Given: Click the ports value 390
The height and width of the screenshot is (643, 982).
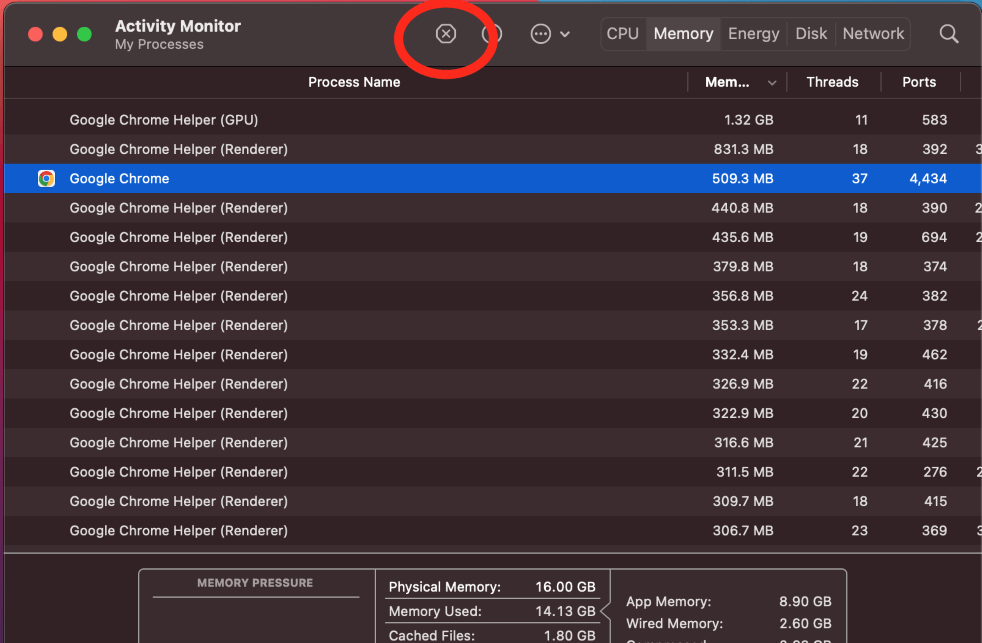Looking at the screenshot, I should point(934,208).
